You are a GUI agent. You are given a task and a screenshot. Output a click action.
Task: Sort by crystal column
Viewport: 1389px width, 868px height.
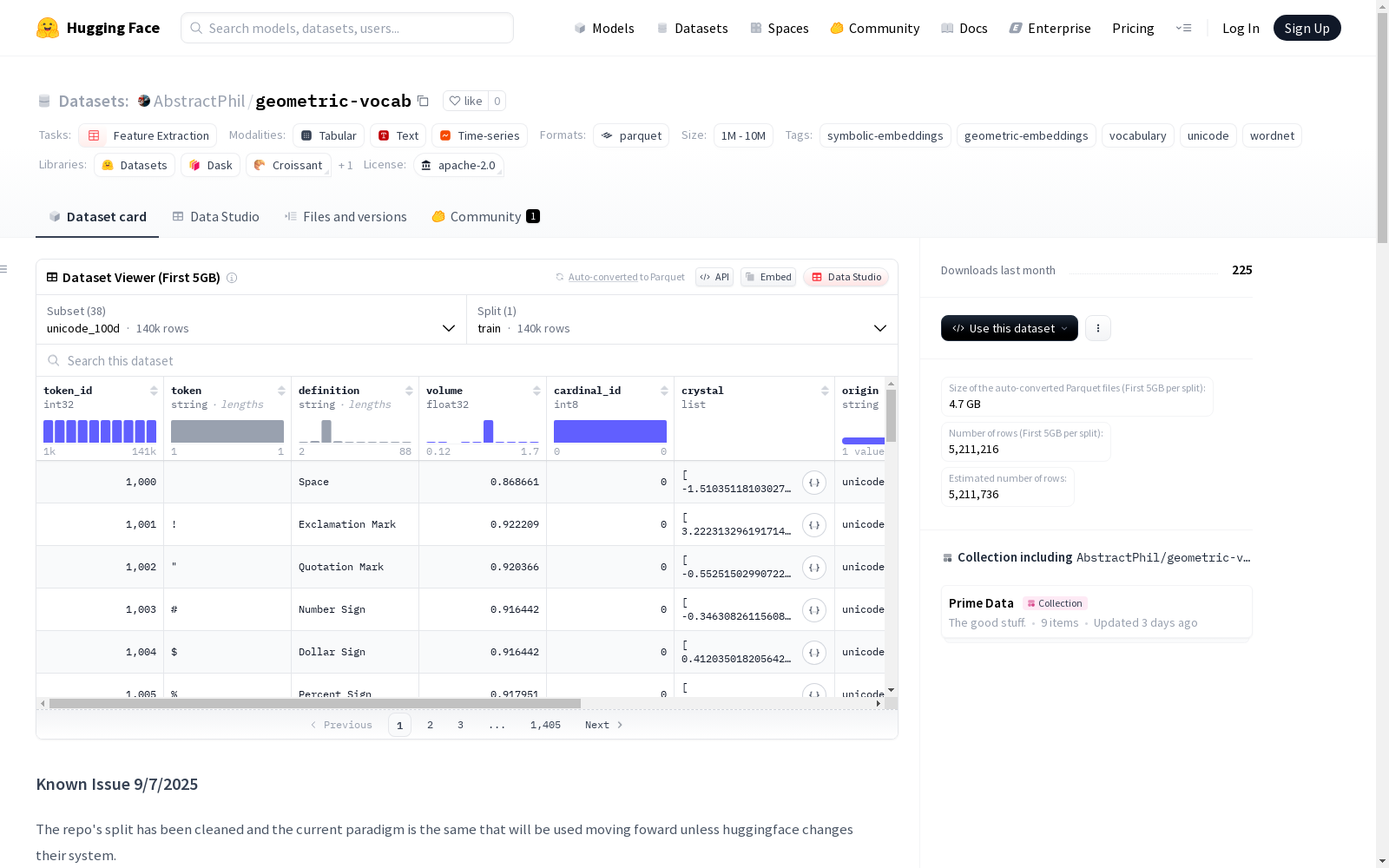825,391
